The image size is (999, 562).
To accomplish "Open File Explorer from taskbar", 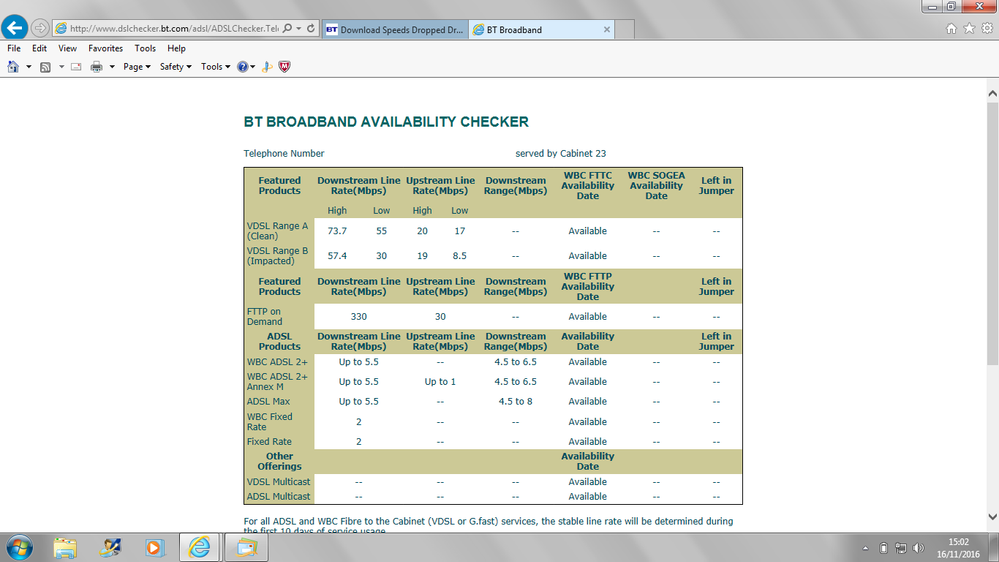I will [x=65, y=547].
